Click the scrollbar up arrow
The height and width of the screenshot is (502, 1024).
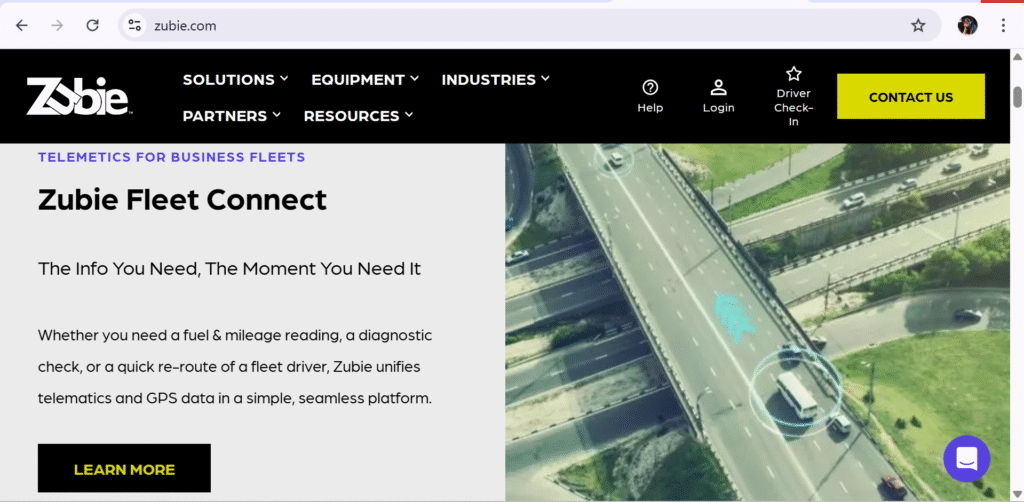(x=1017, y=57)
